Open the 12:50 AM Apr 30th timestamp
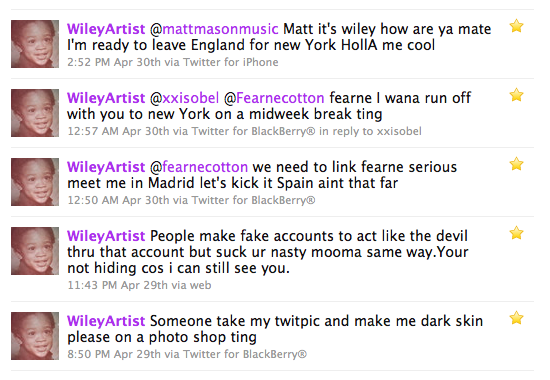This screenshot has height=380, width=550. [x=118, y=200]
